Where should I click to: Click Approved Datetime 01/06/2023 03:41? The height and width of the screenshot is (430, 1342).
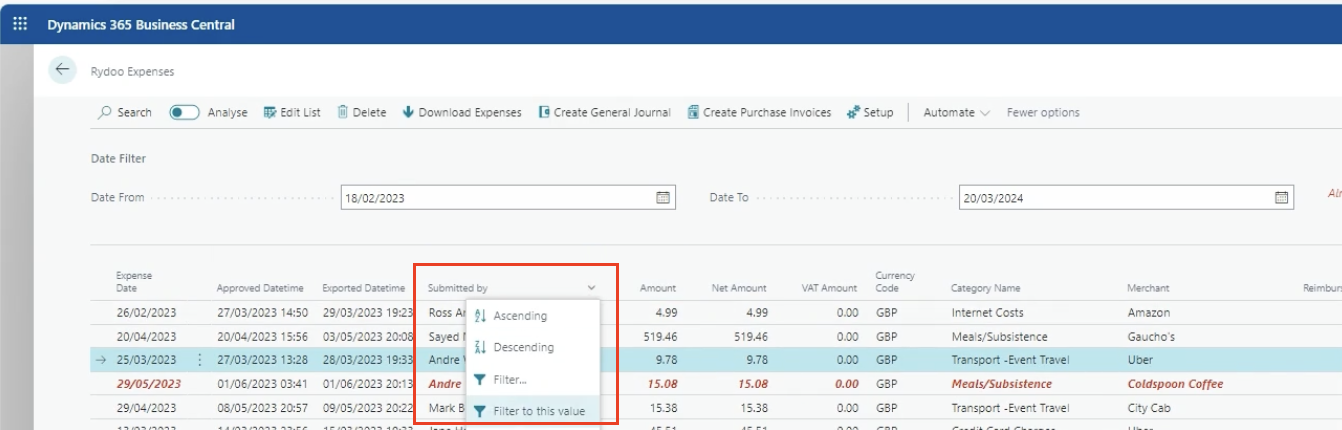pyautogui.click(x=262, y=384)
